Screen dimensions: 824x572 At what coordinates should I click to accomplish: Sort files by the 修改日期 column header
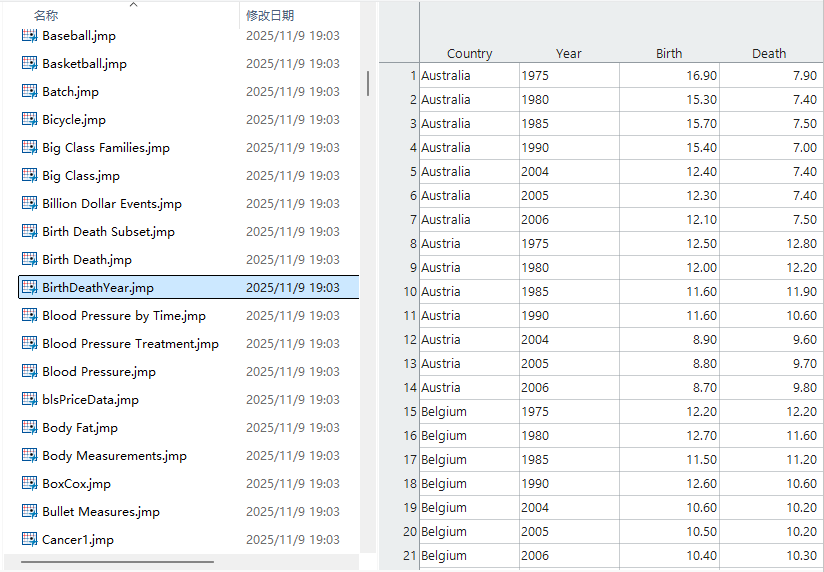(270, 16)
